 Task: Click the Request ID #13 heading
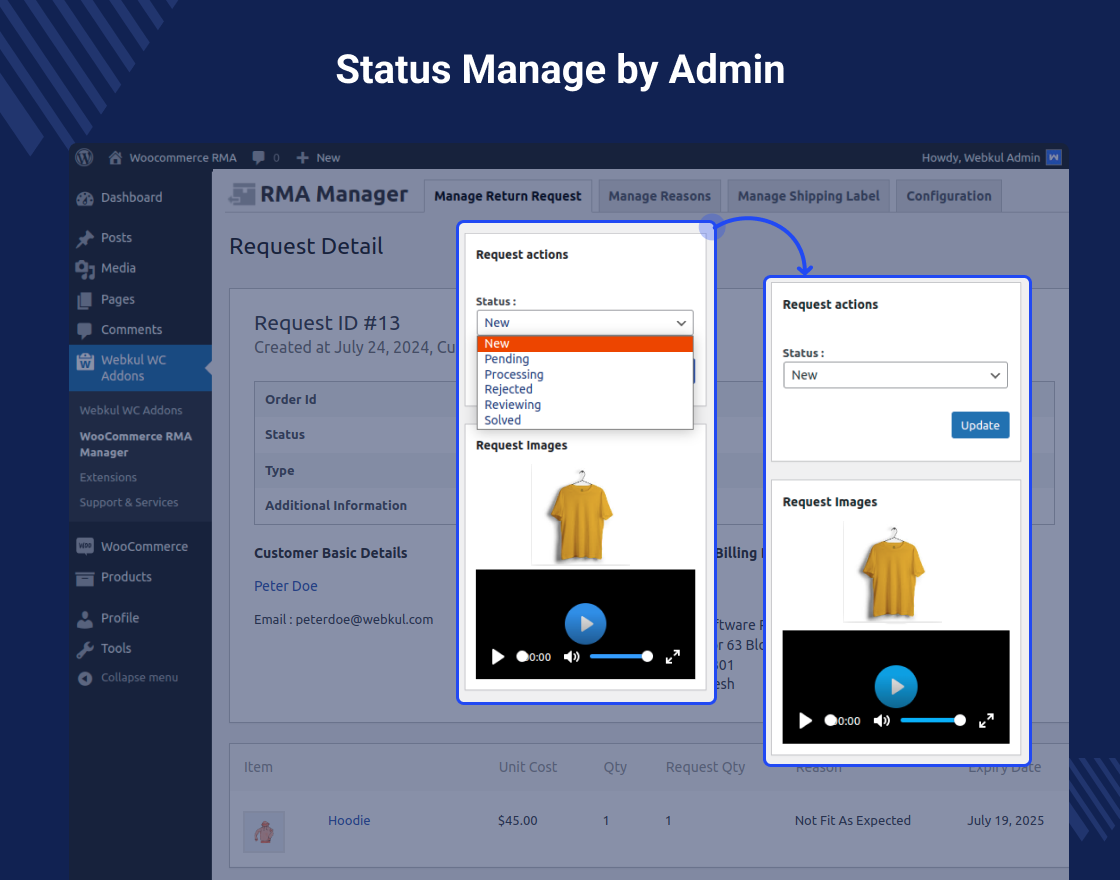point(327,323)
